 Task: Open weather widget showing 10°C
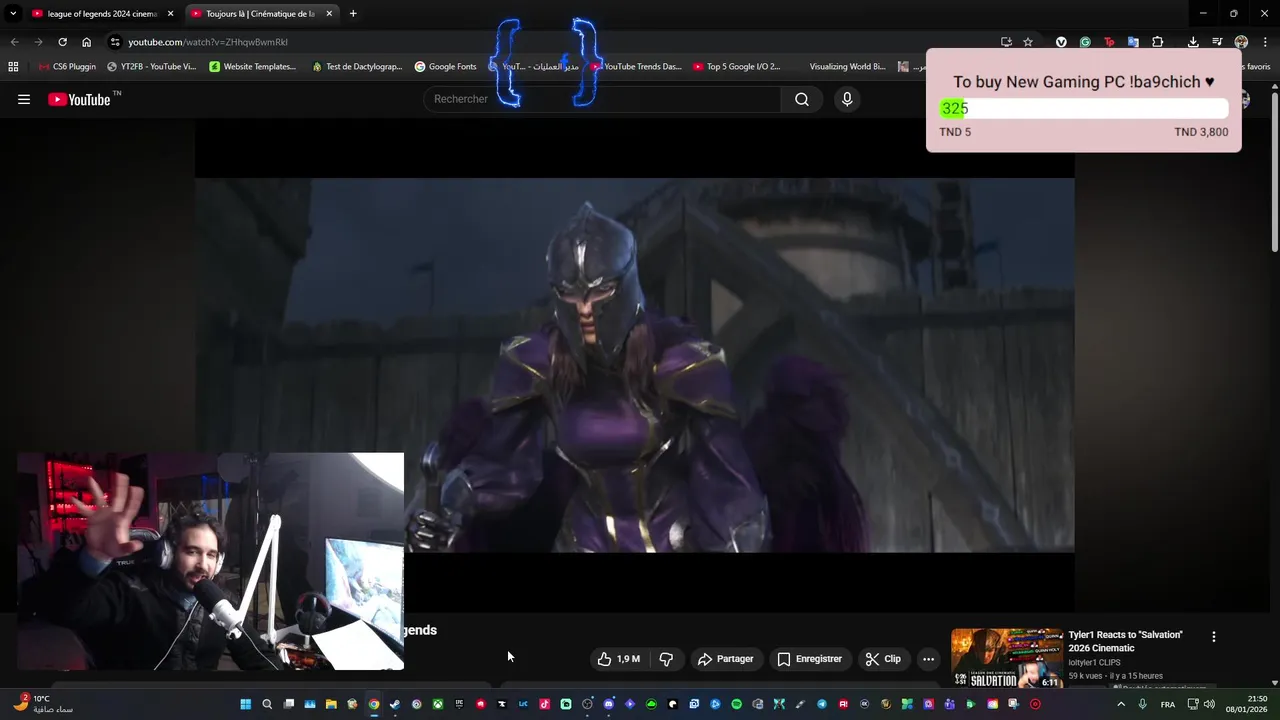tap(42, 704)
